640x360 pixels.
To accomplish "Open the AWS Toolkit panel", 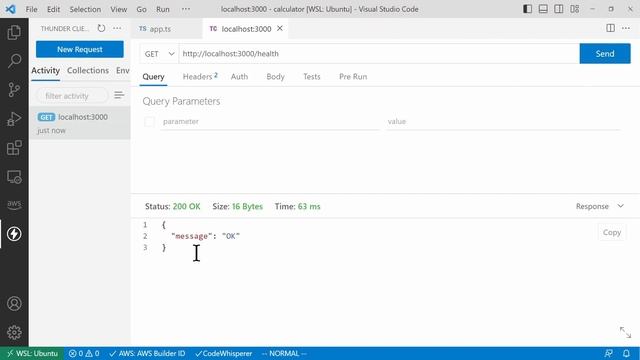I will point(14,204).
